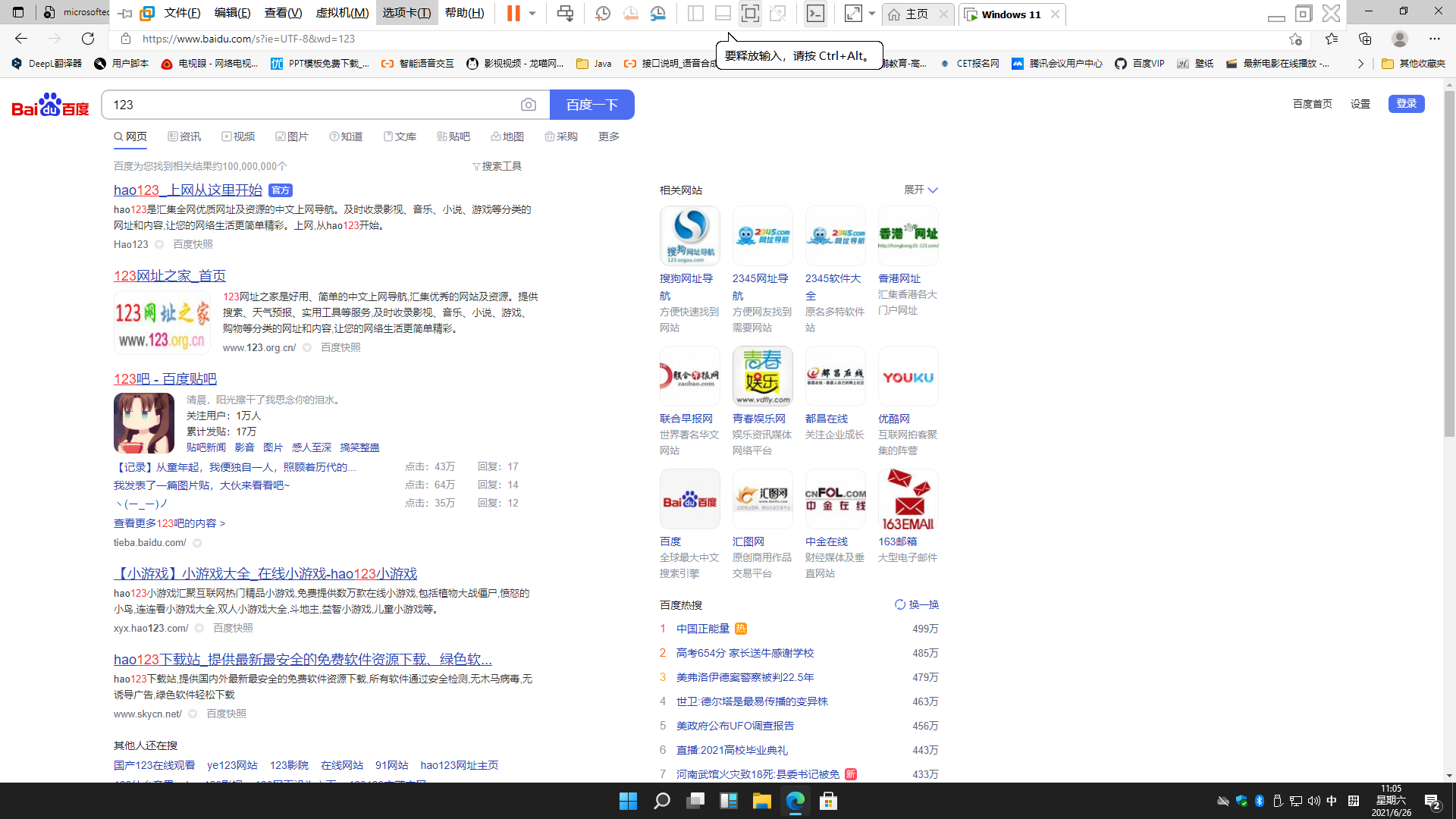Select the Windows 11 VM tab

tap(1010, 14)
